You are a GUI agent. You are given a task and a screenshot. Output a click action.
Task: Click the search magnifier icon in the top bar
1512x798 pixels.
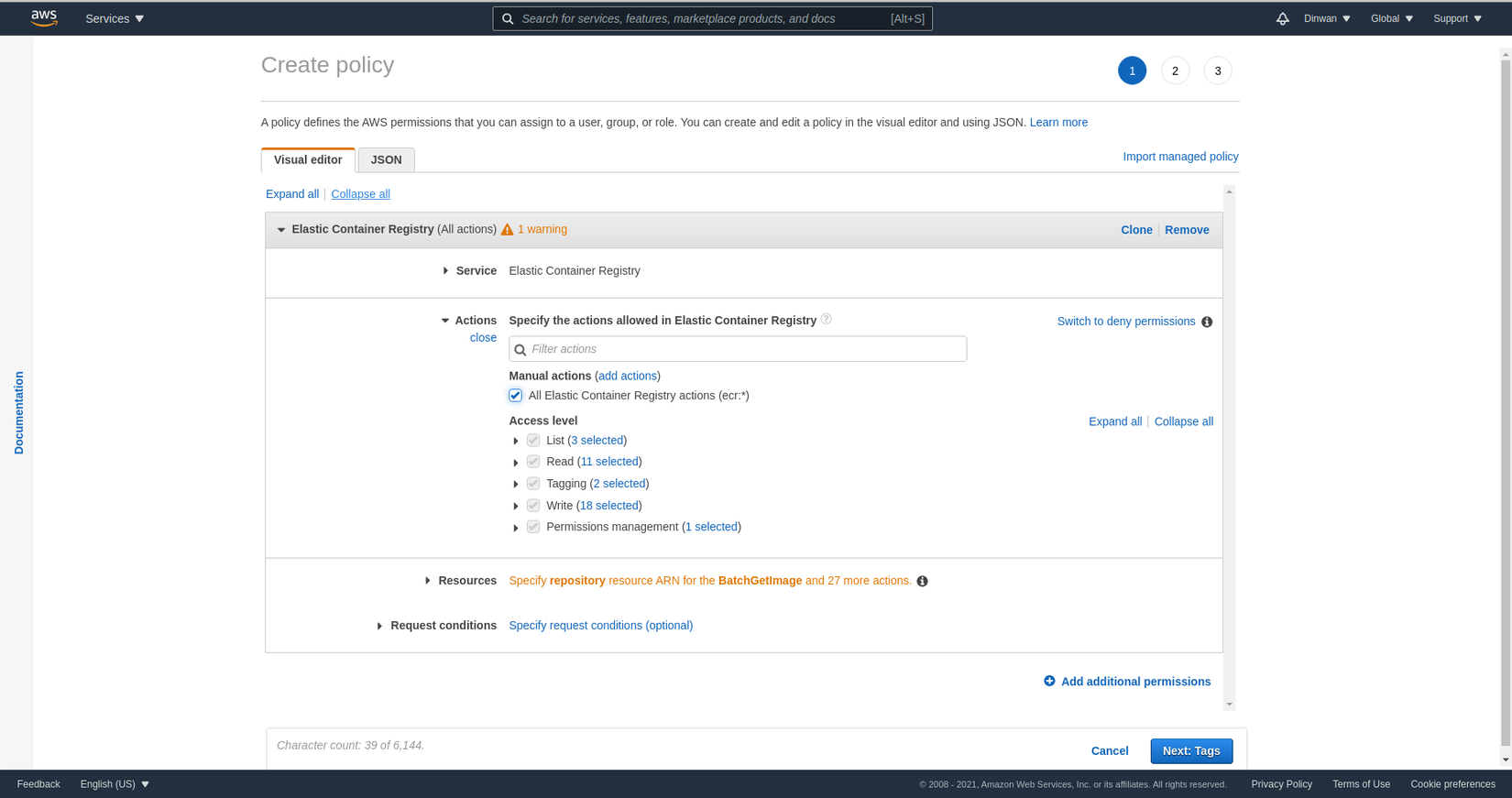pyautogui.click(x=508, y=18)
